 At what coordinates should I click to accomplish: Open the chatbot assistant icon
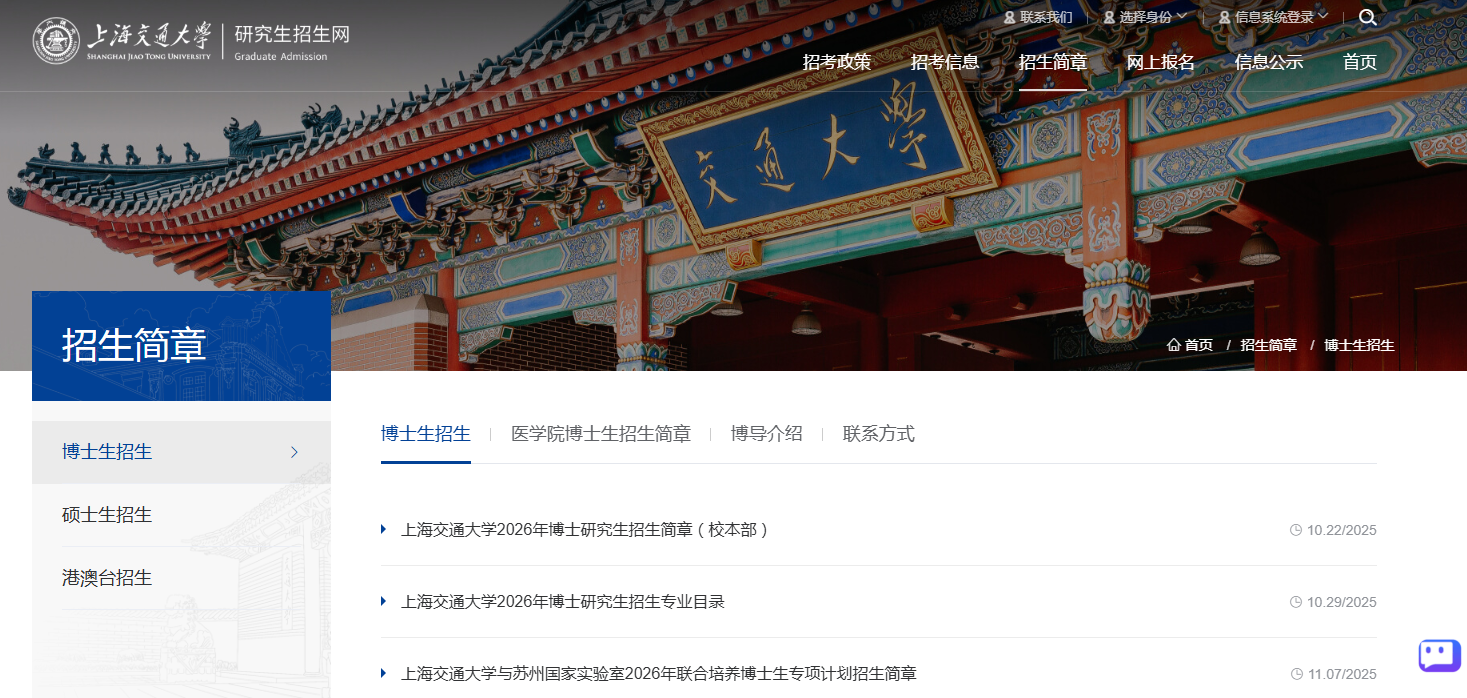coord(1439,655)
